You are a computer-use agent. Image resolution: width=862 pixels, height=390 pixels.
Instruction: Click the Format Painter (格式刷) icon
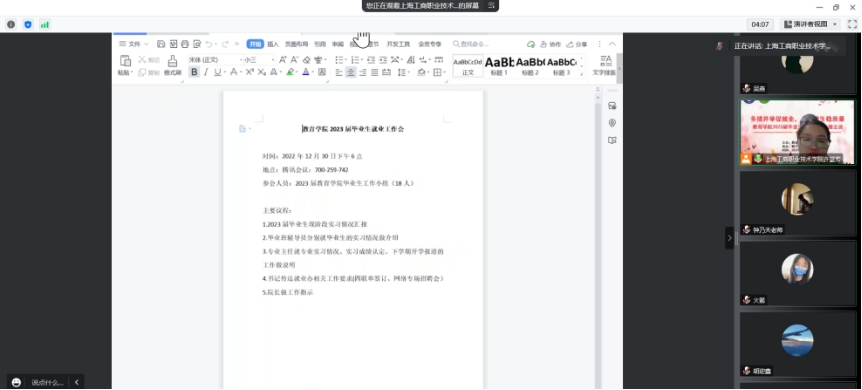coord(172,65)
